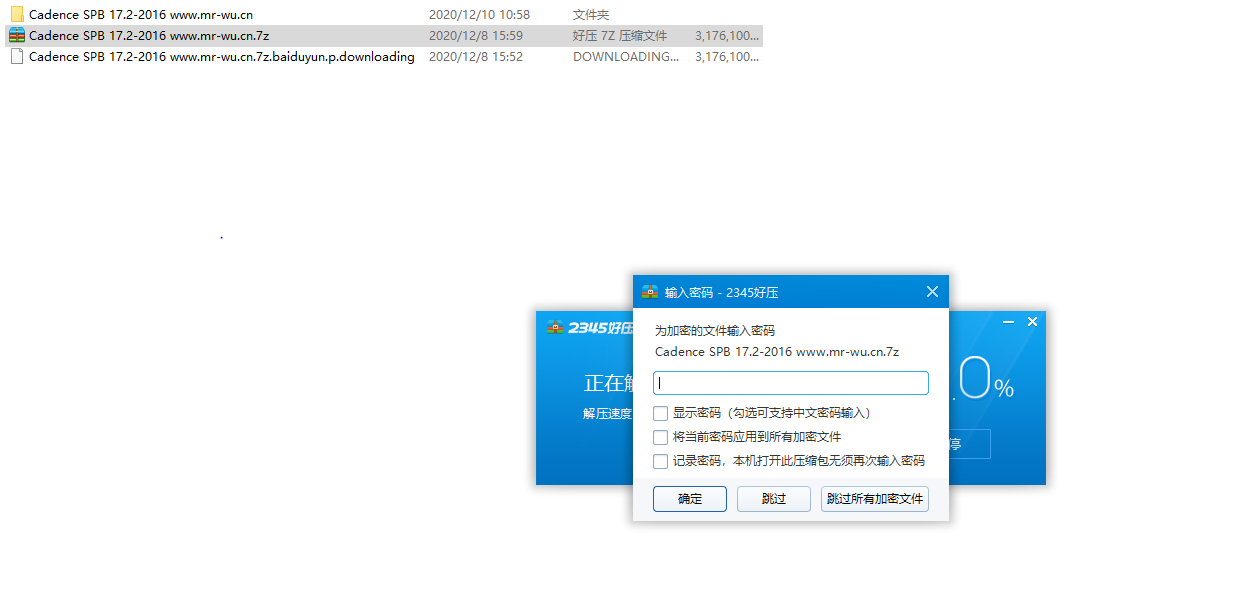Screen dimensions: 1236x609
Task: Click the blank file icon of the baiduyun.p.downloading file
Action: point(17,57)
